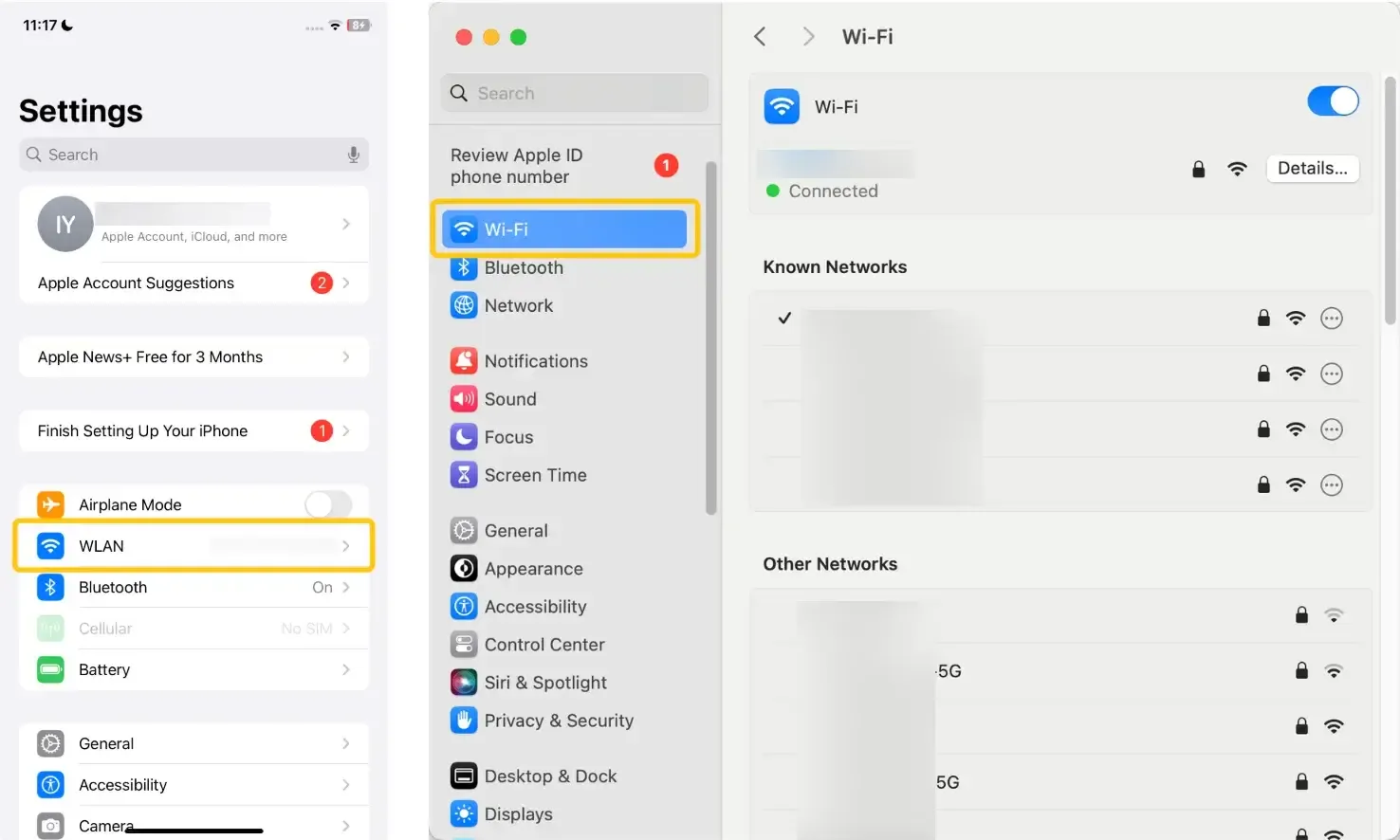Tap the Camera icon in iPhone Settings
Image resolution: width=1400 pixels, height=840 pixels.
point(50,826)
